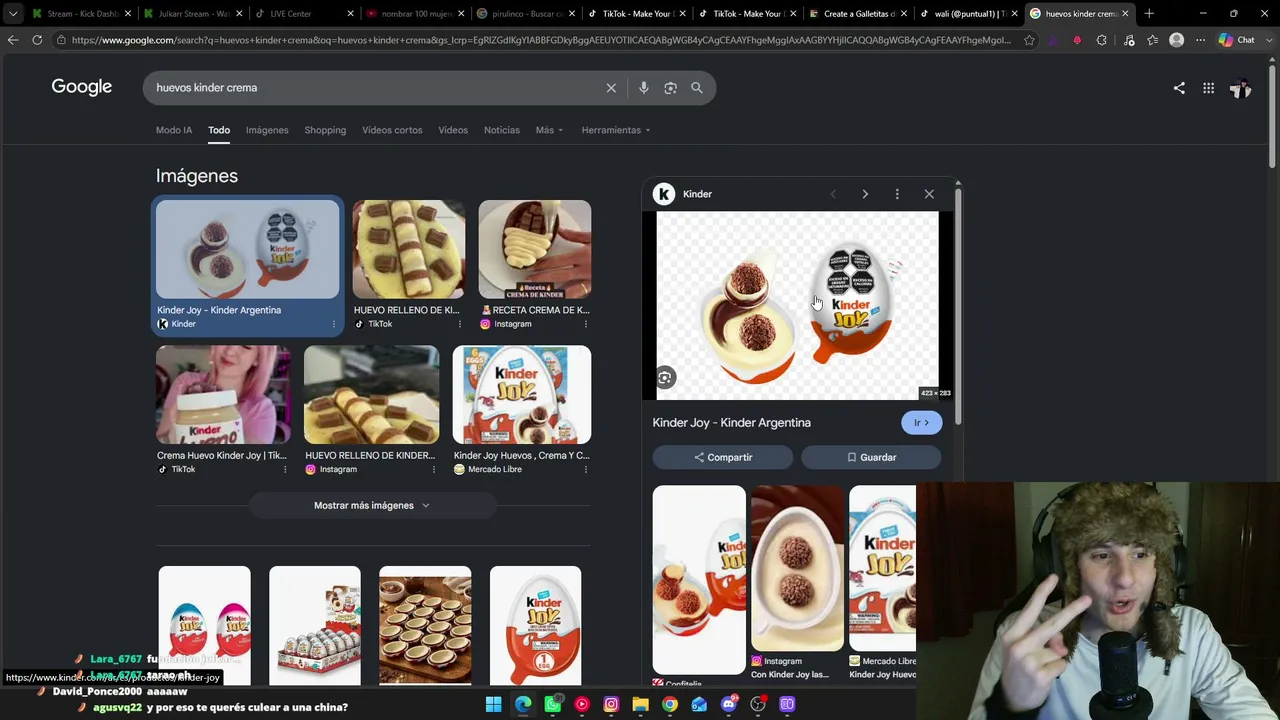Click the Ir button in preview panel
Screen dimensions: 1280x720
[921, 423]
